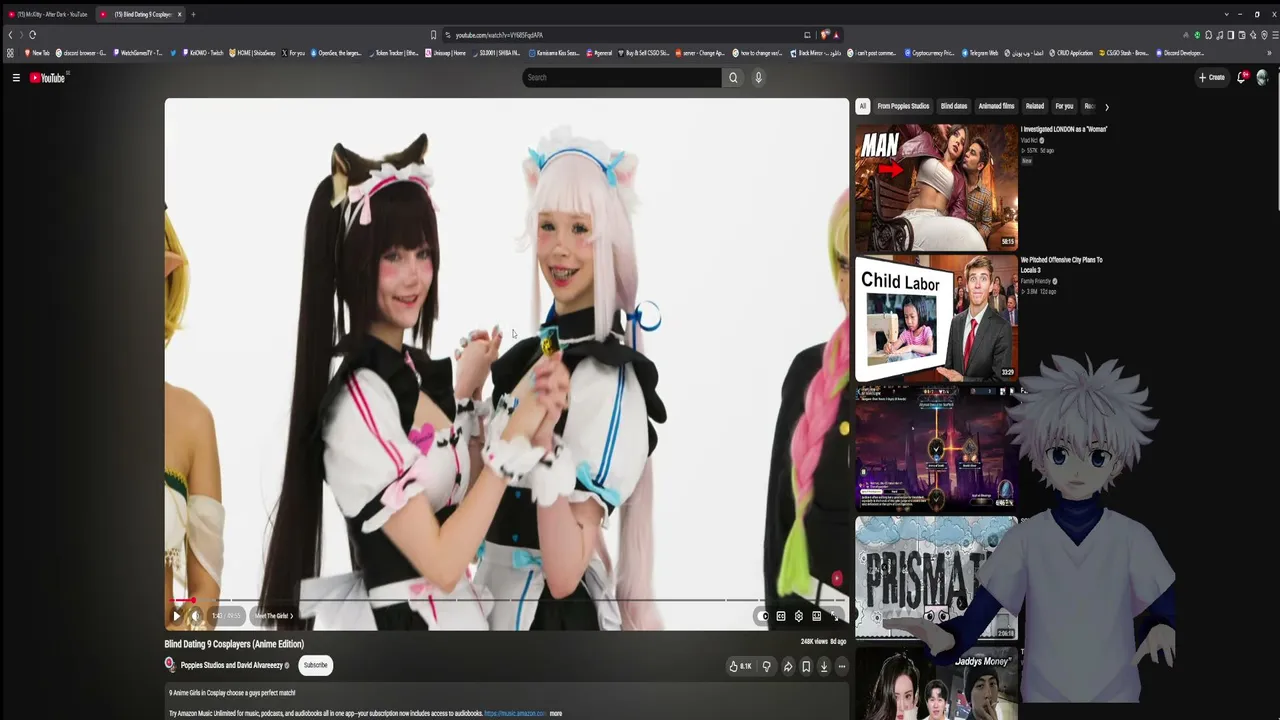Open the notifications bell
The image size is (1280, 720).
(1242, 77)
